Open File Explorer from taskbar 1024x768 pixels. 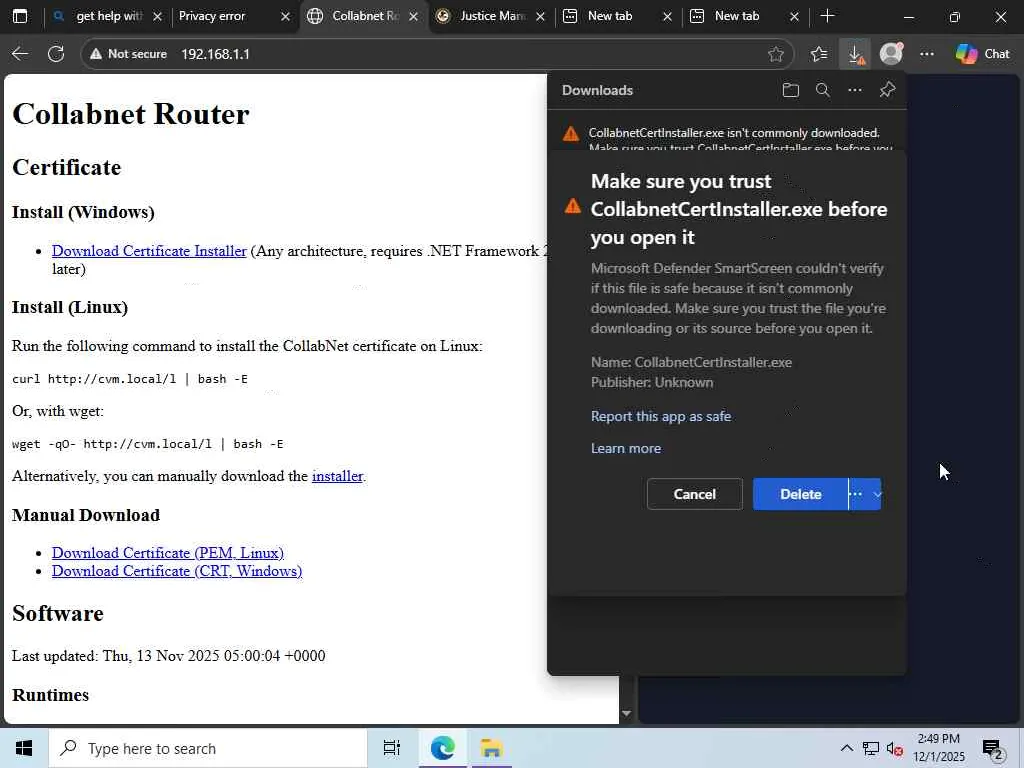click(x=490, y=748)
